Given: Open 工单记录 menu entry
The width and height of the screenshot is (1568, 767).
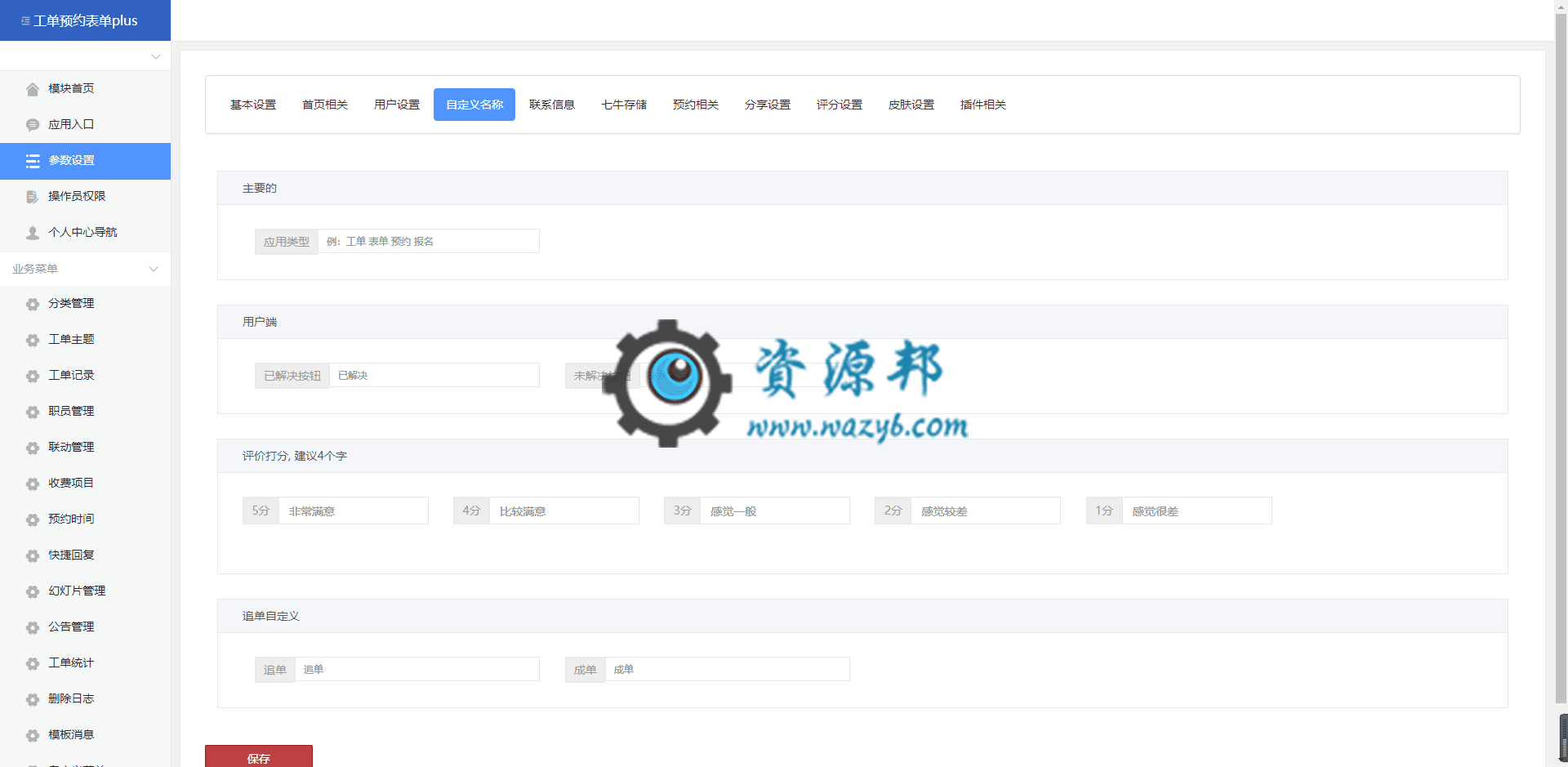Looking at the screenshot, I should pyautogui.click(x=85, y=375).
